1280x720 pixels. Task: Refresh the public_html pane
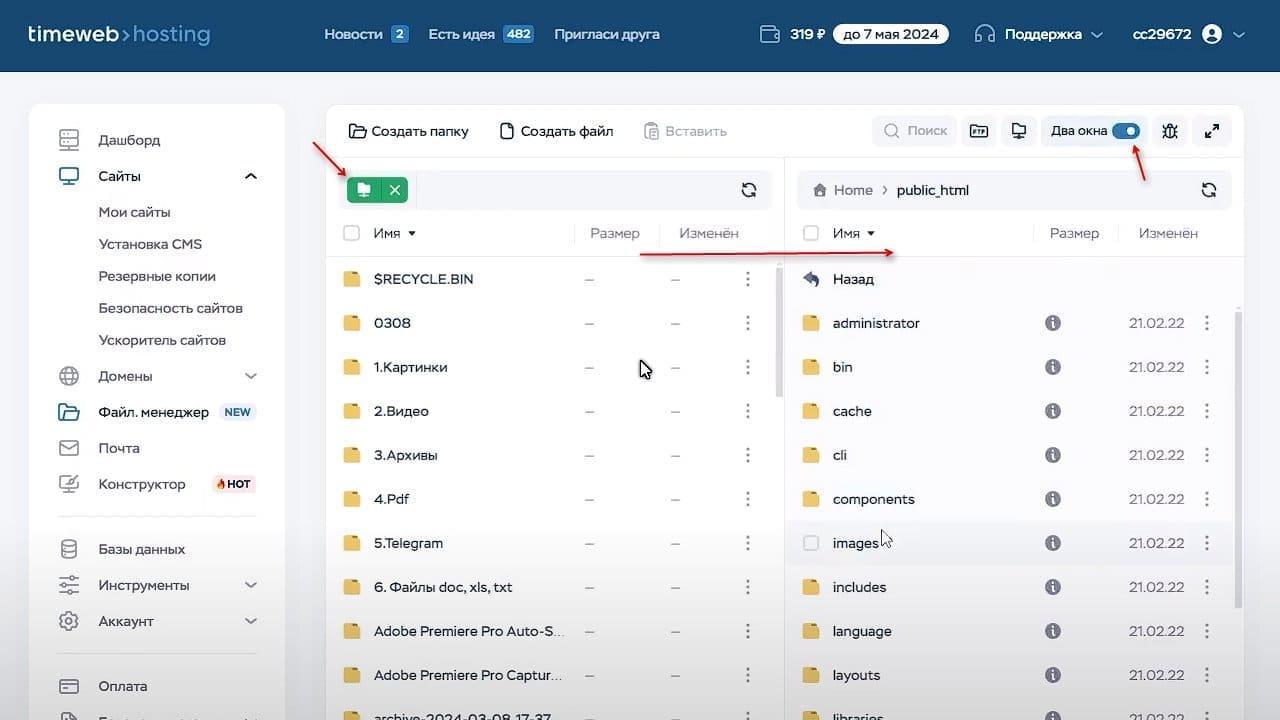point(1208,190)
